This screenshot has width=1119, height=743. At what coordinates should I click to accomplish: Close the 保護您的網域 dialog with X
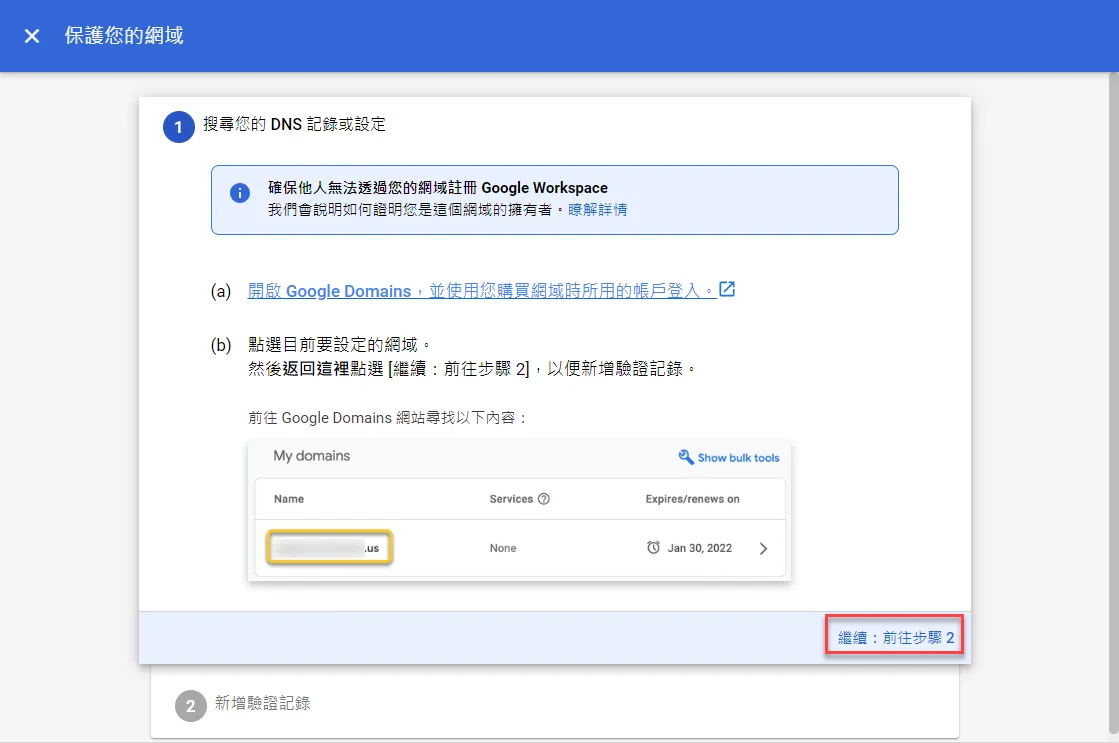click(31, 36)
